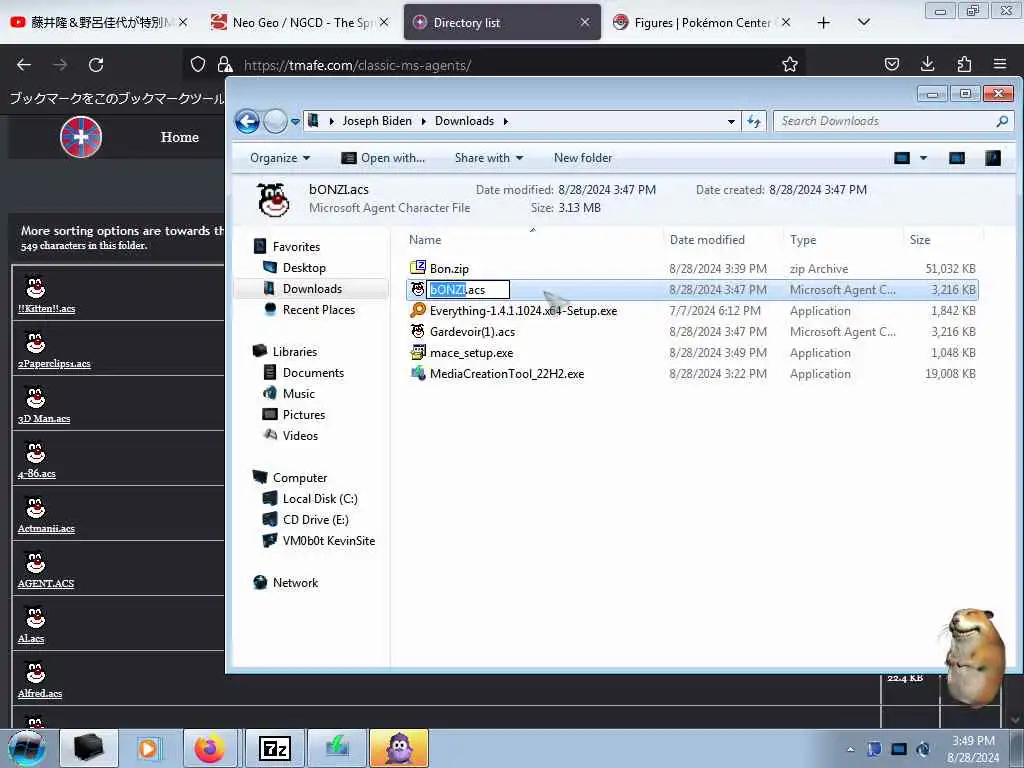Click the Downloads breadcrumb segment
The height and width of the screenshot is (768, 1024).
tap(464, 121)
